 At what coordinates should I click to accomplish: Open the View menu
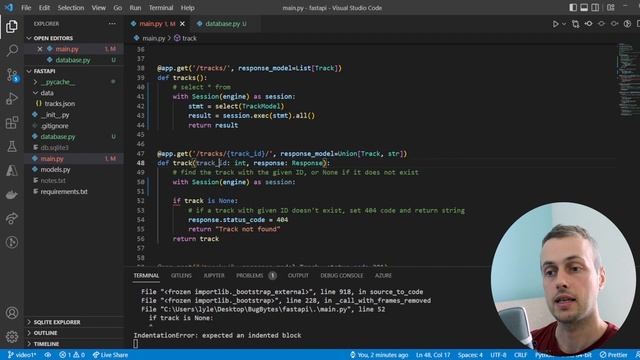pyautogui.click(x=98, y=8)
